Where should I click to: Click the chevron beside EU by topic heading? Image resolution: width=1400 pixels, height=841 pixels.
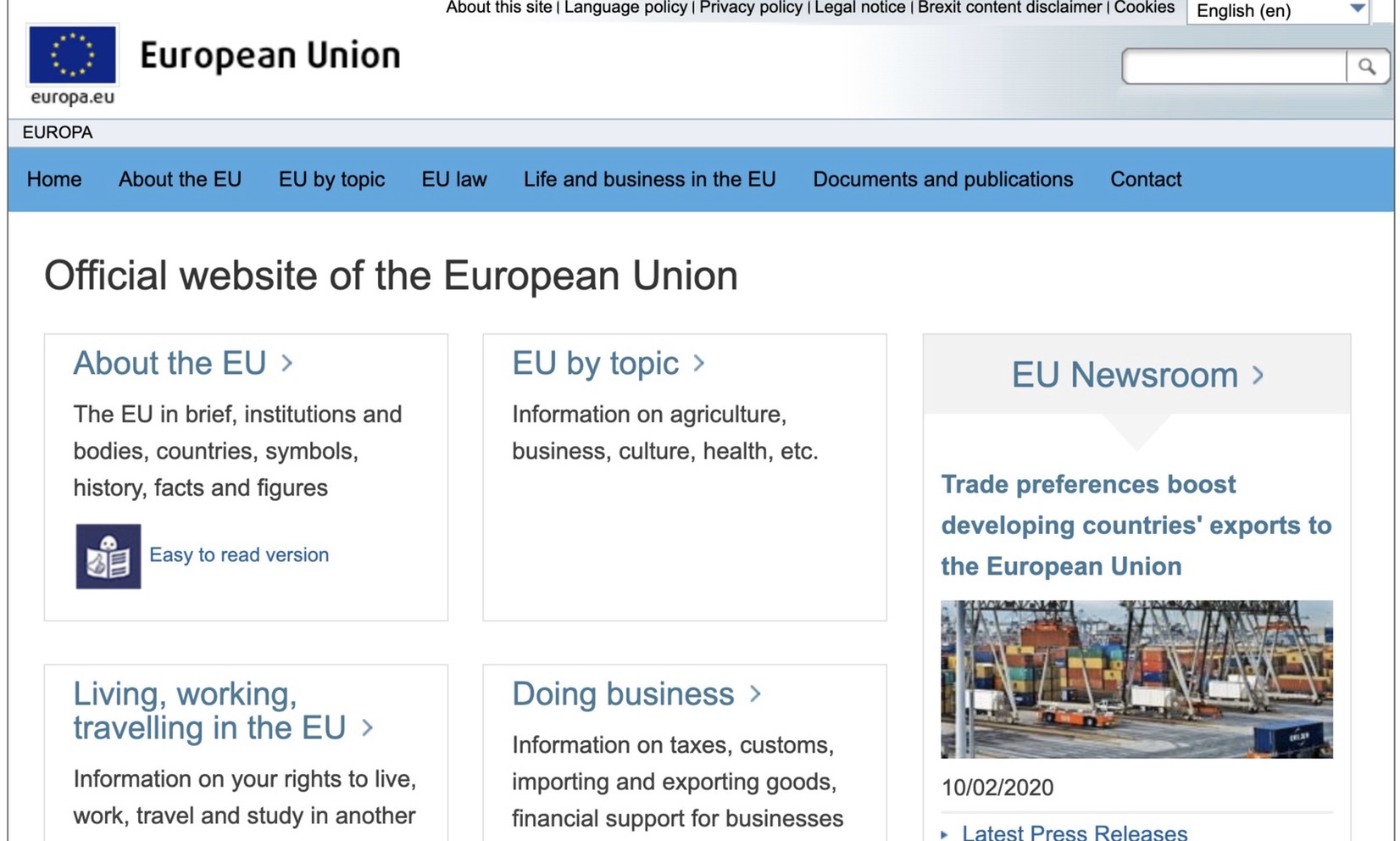[699, 364]
